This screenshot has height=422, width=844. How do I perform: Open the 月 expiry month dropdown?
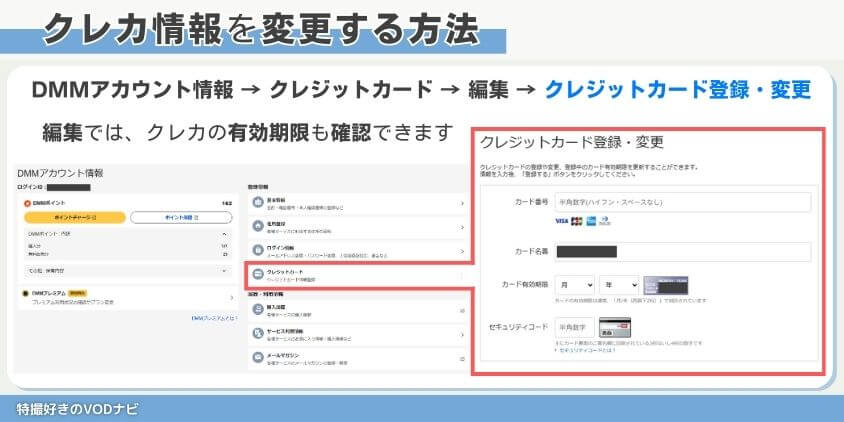click(x=575, y=285)
